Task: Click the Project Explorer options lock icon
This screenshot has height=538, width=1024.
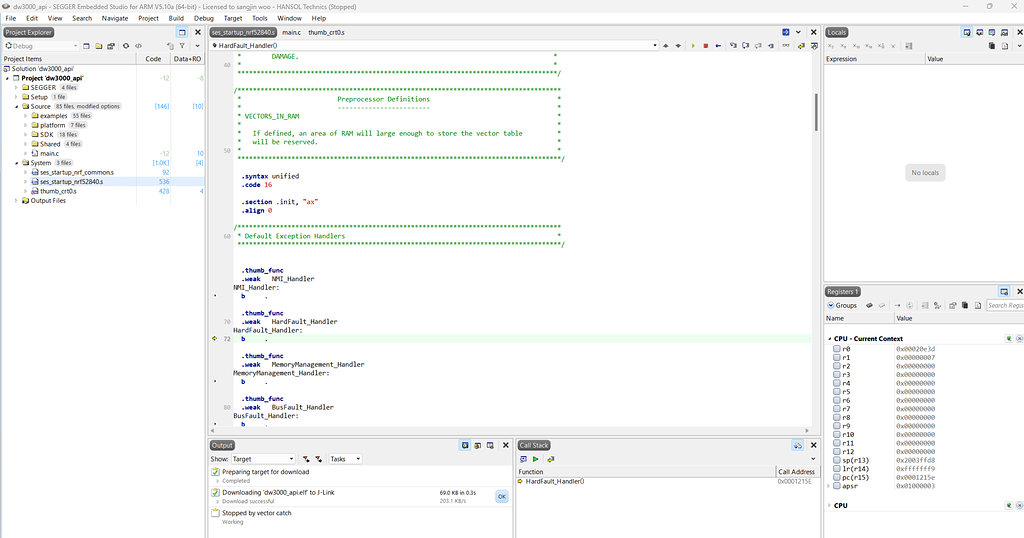Action: point(111,46)
